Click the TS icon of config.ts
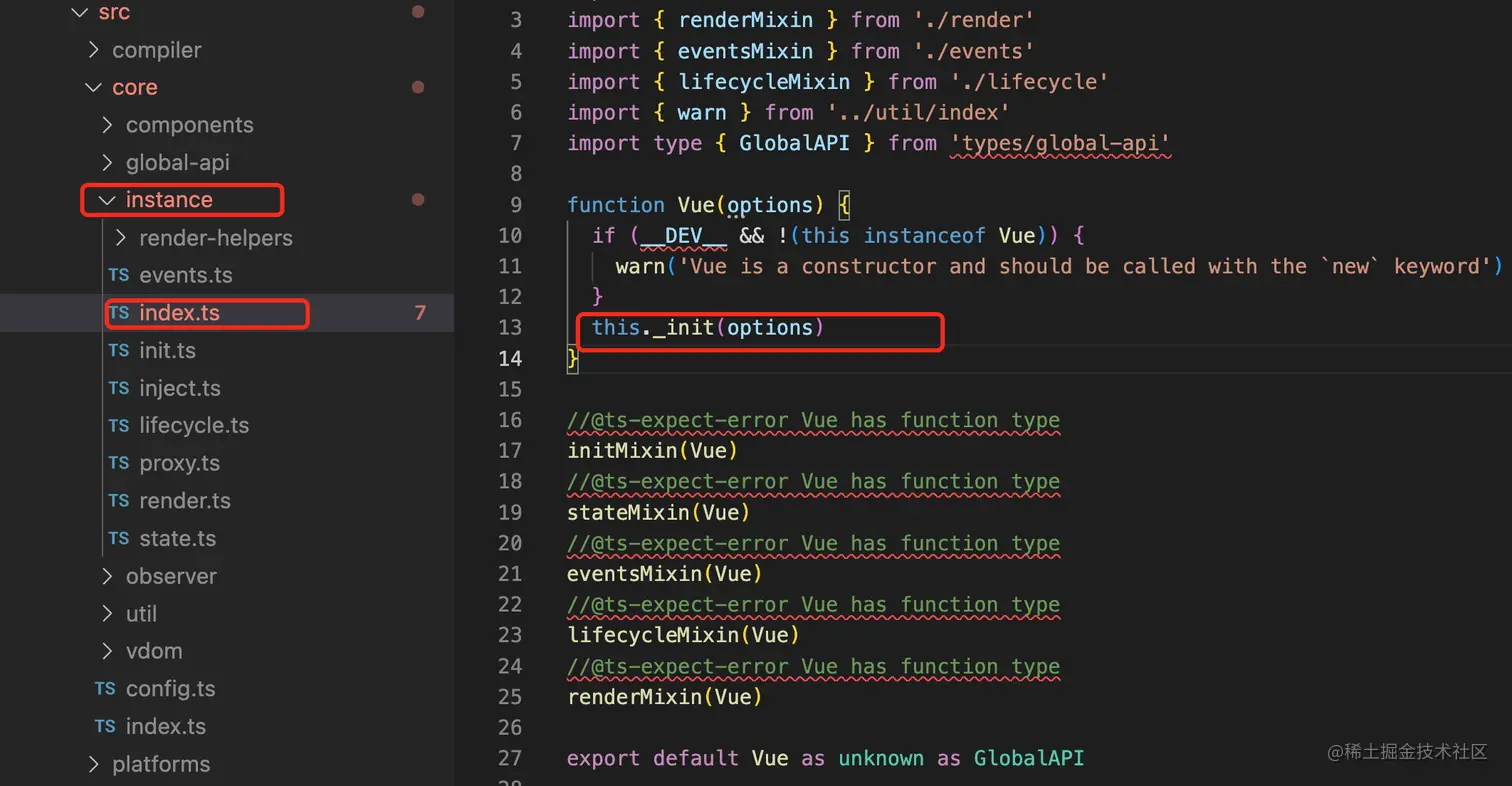This screenshot has width=1512, height=786. point(105,688)
